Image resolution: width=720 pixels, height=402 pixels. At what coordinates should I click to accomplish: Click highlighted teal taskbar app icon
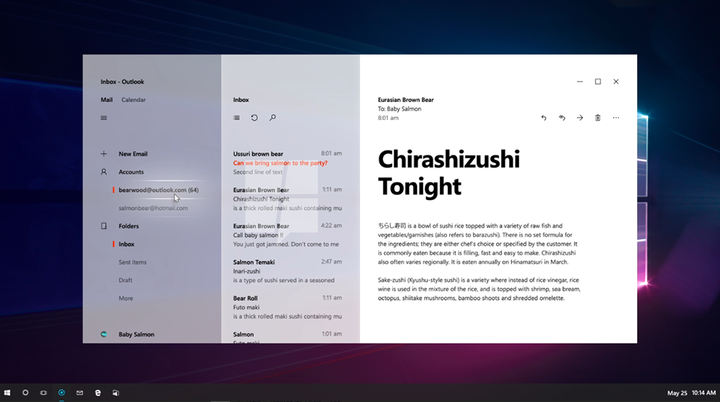pyautogui.click(x=62, y=393)
